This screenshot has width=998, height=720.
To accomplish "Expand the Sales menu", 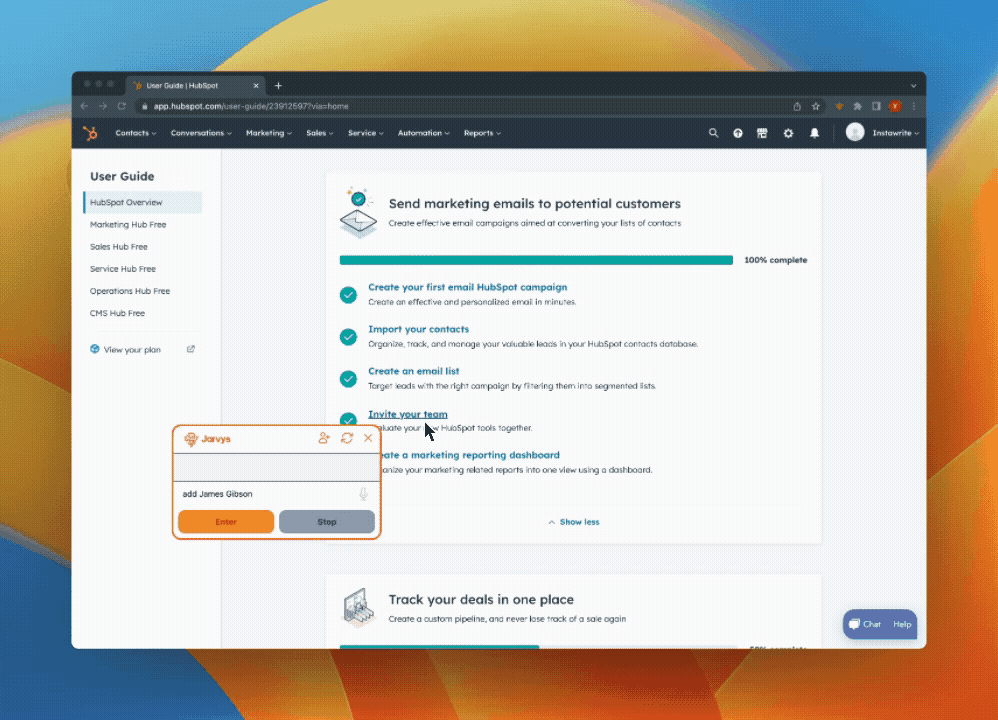I will click(x=320, y=133).
